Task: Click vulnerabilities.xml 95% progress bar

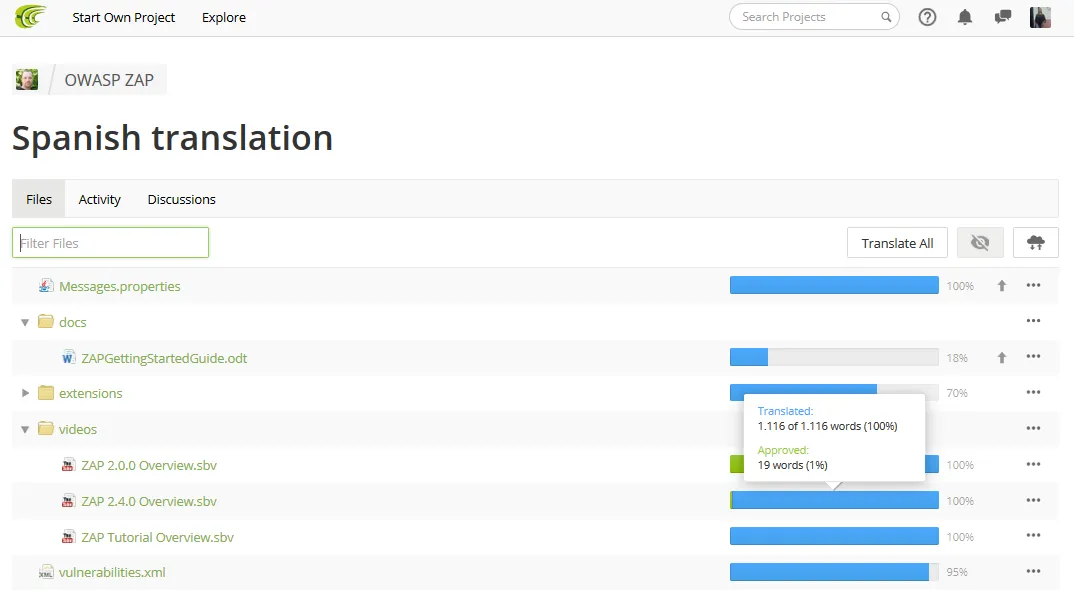Action: pyautogui.click(x=834, y=571)
